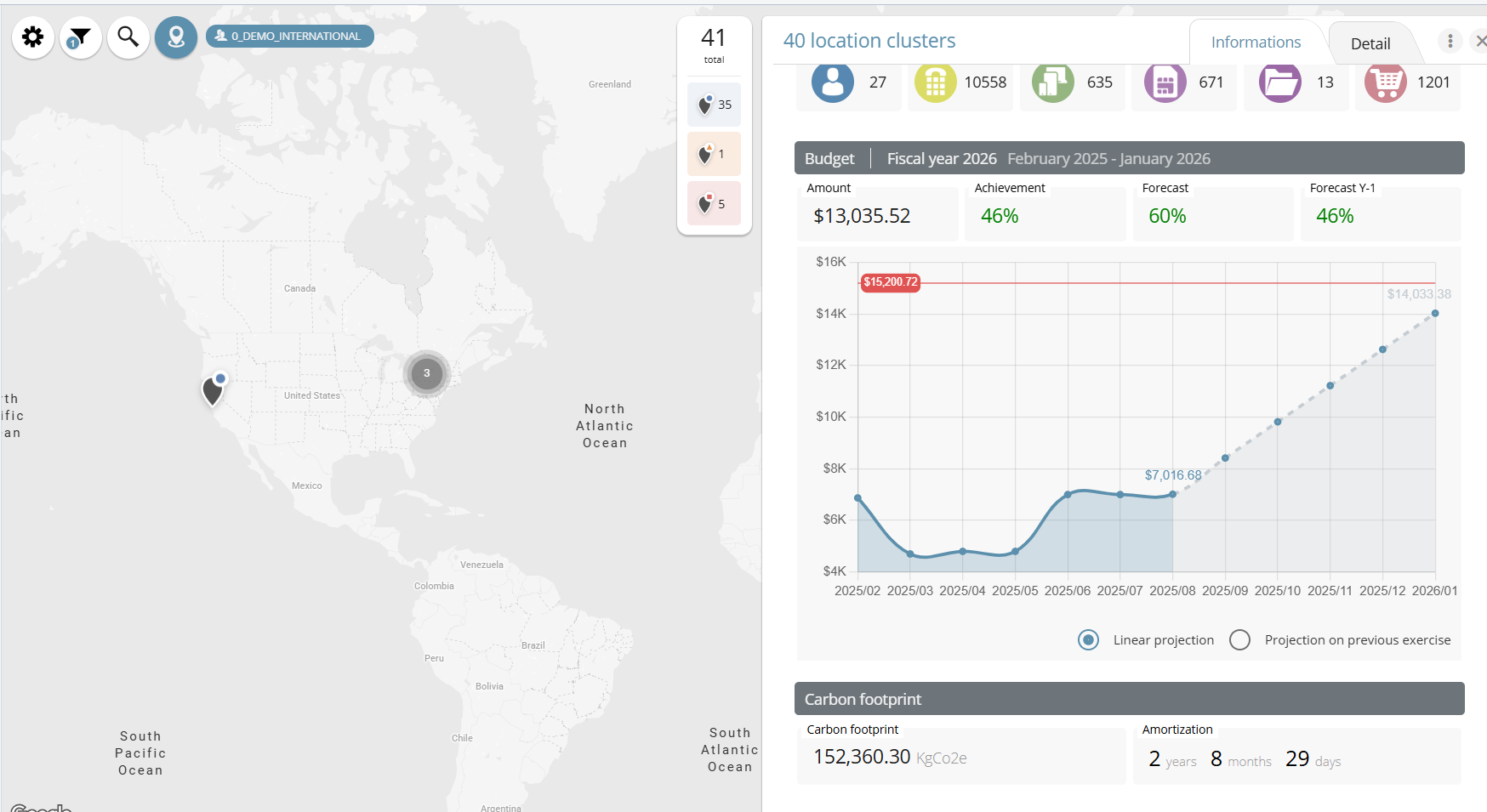This screenshot has width=1487, height=812.
Task: Click the 0_DEMO_INTERNATIONAL tag button
Action: (289, 36)
